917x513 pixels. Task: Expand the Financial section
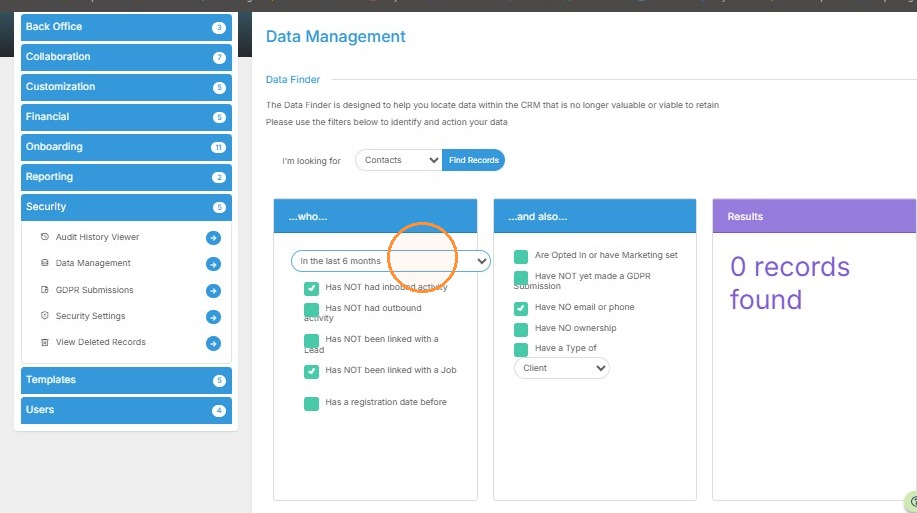pos(126,117)
